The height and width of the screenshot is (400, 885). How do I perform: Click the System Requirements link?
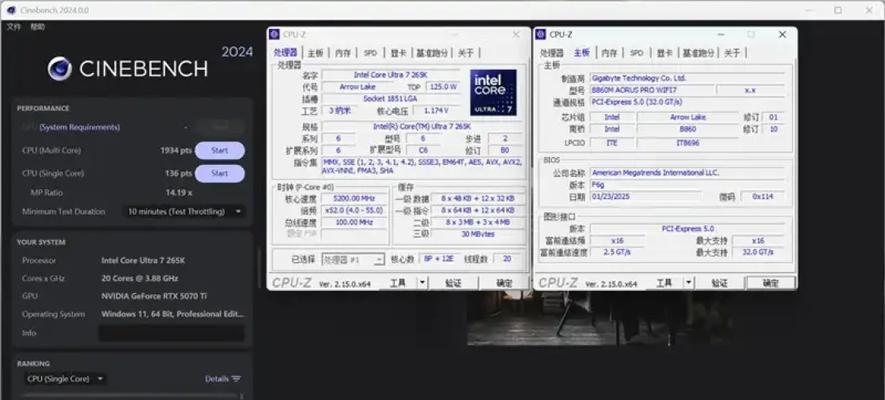click(80, 128)
